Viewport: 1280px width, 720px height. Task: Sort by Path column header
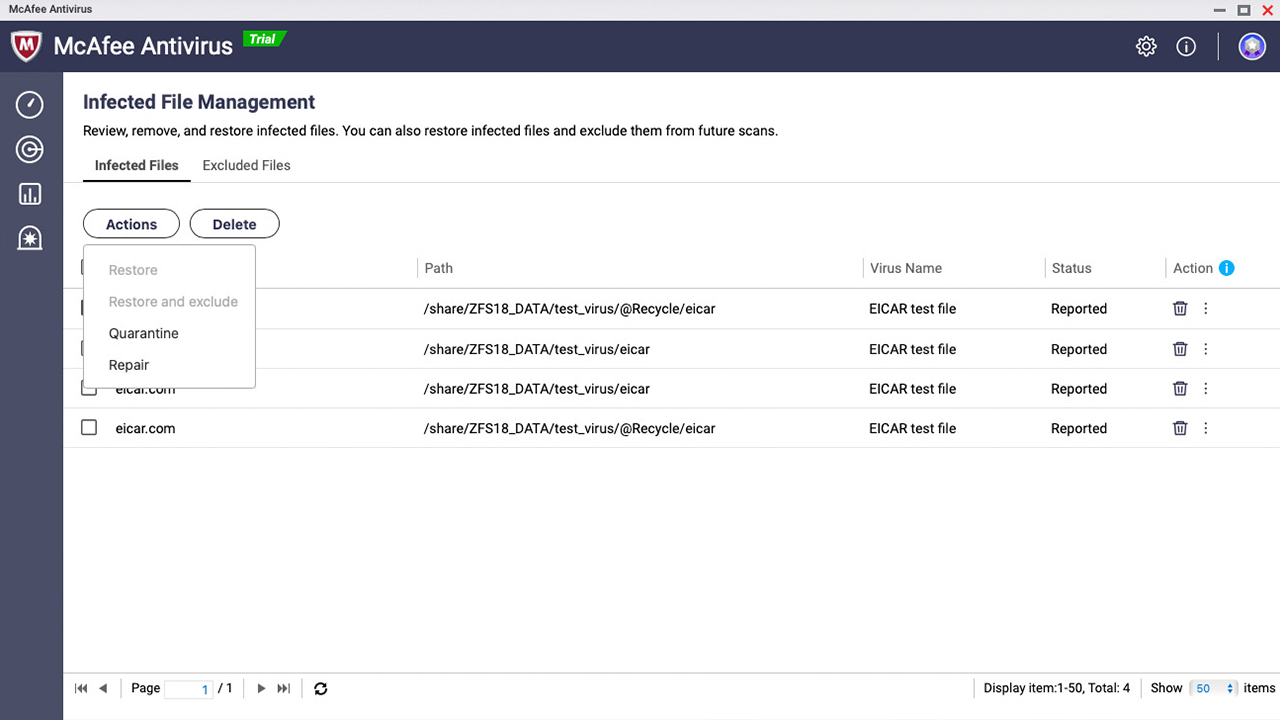click(438, 268)
